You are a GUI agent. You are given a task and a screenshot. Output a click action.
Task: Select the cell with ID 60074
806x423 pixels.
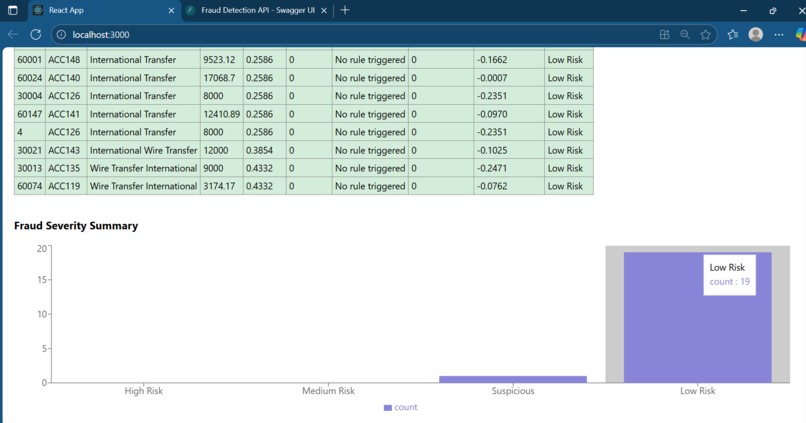click(30, 186)
